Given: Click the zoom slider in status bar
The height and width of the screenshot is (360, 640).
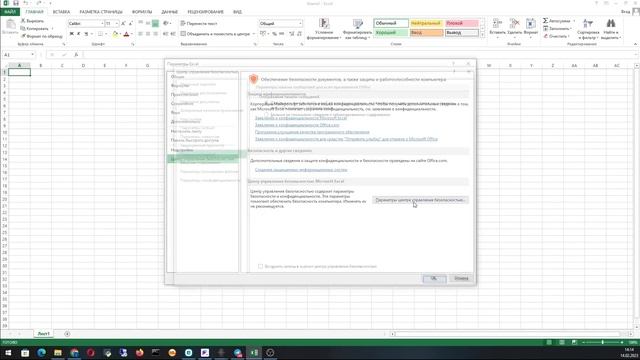Looking at the screenshot, I should [x=602, y=342].
